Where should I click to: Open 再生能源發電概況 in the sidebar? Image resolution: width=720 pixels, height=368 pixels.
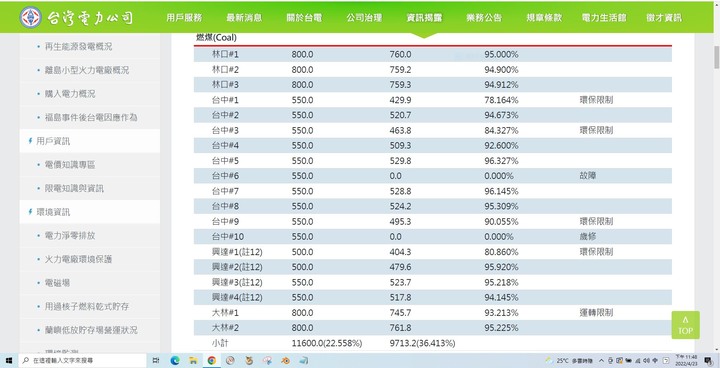click(79, 46)
